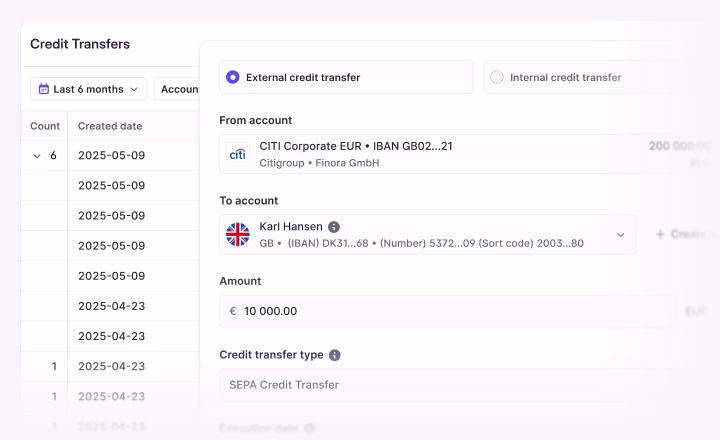Open the SEPA Credit Transfer type field

click(x=464, y=385)
